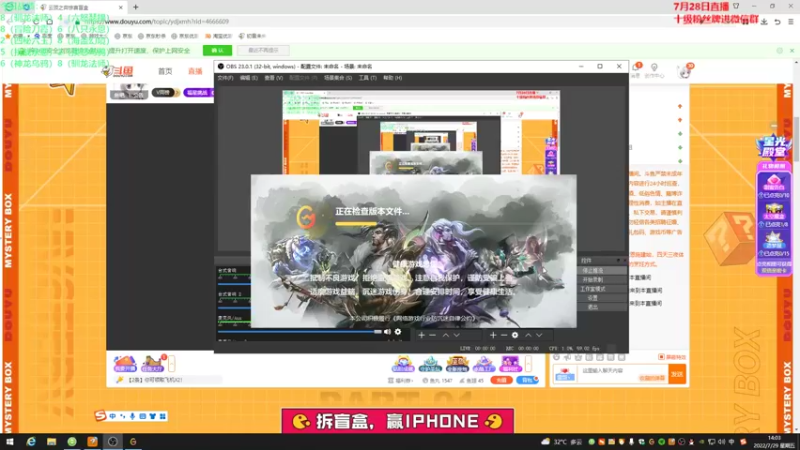Open the 文件(F) menu in OBS
800x450 pixels.
[225, 78]
